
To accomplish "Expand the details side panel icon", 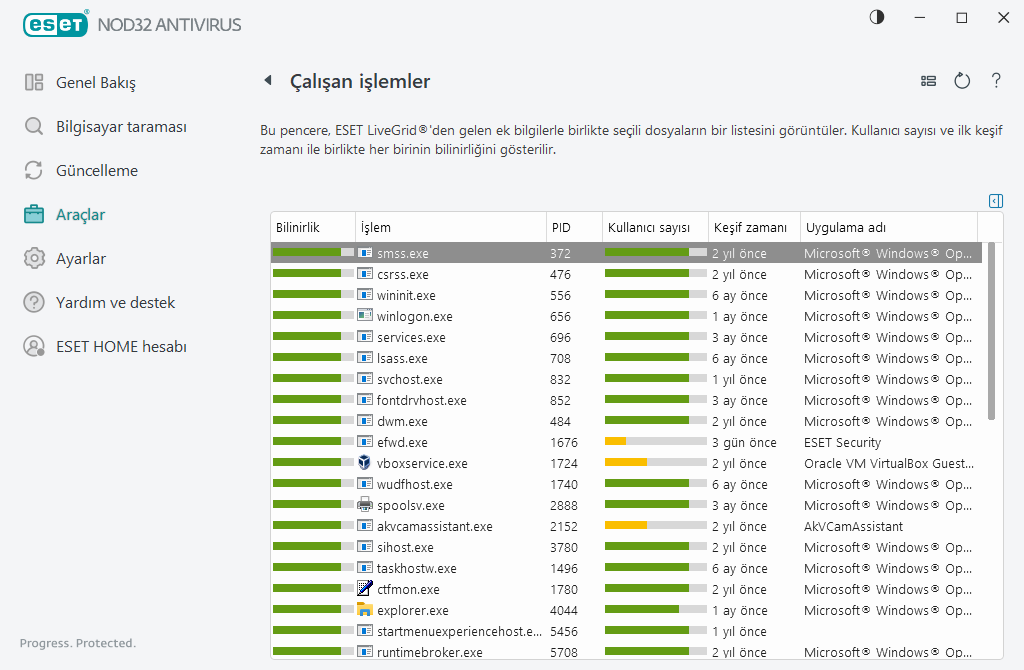I will [995, 201].
